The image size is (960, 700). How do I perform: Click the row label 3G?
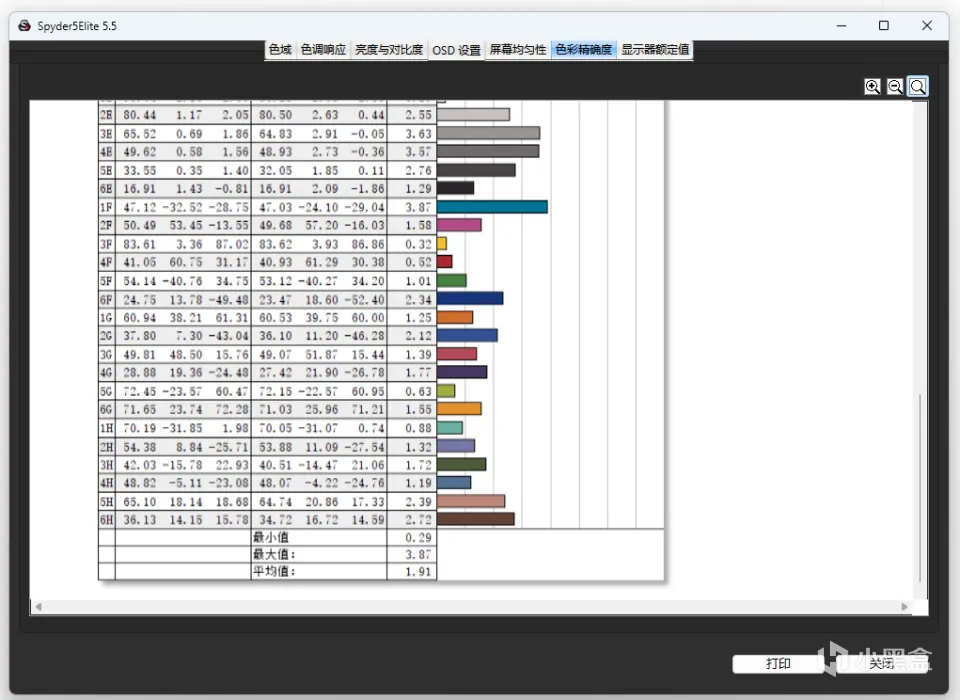click(107, 355)
